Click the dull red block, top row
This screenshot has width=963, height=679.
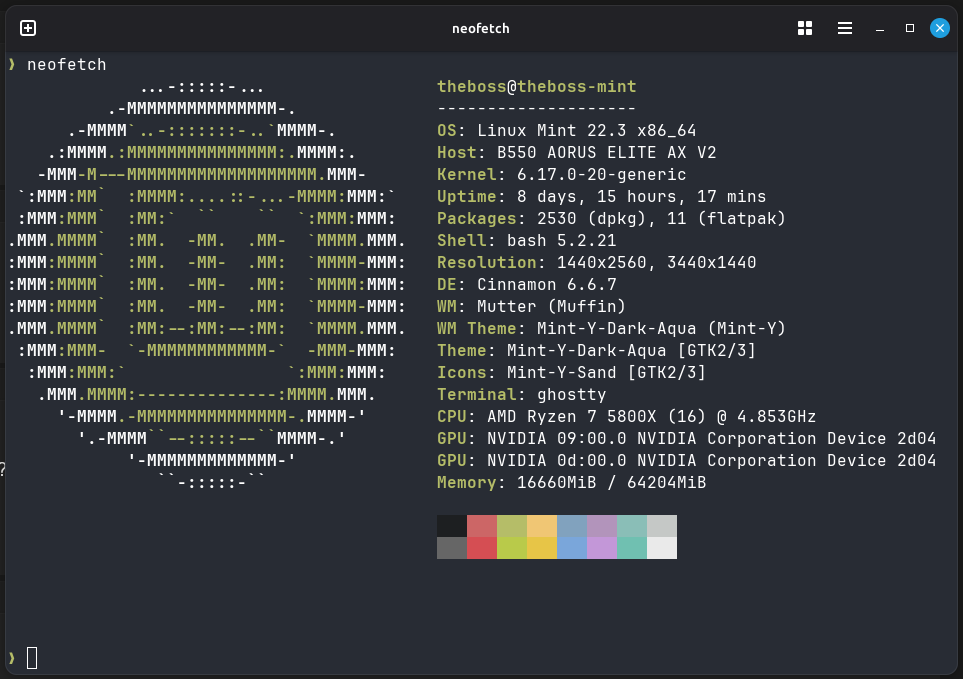482,526
